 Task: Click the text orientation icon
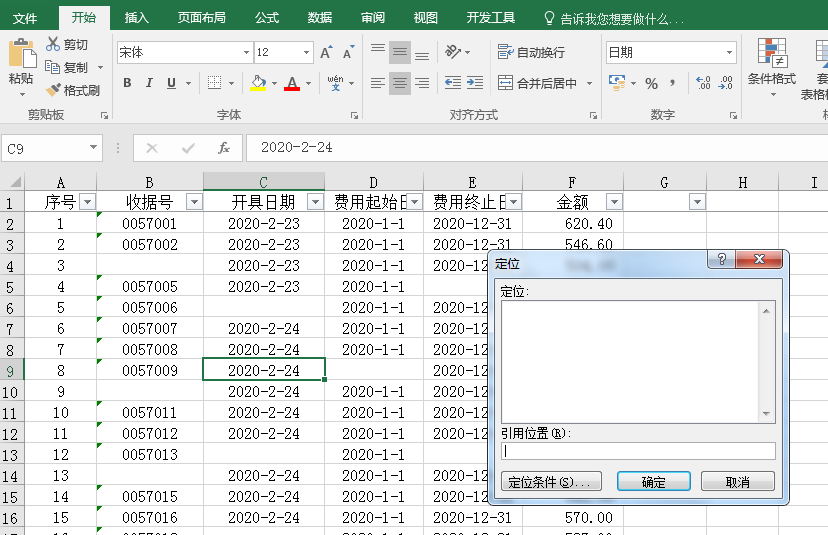point(453,52)
